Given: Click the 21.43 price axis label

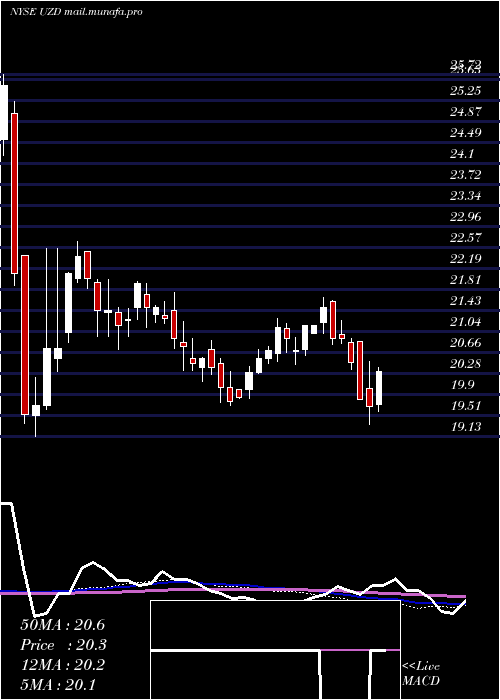Looking at the screenshot, I should point(466,301).
